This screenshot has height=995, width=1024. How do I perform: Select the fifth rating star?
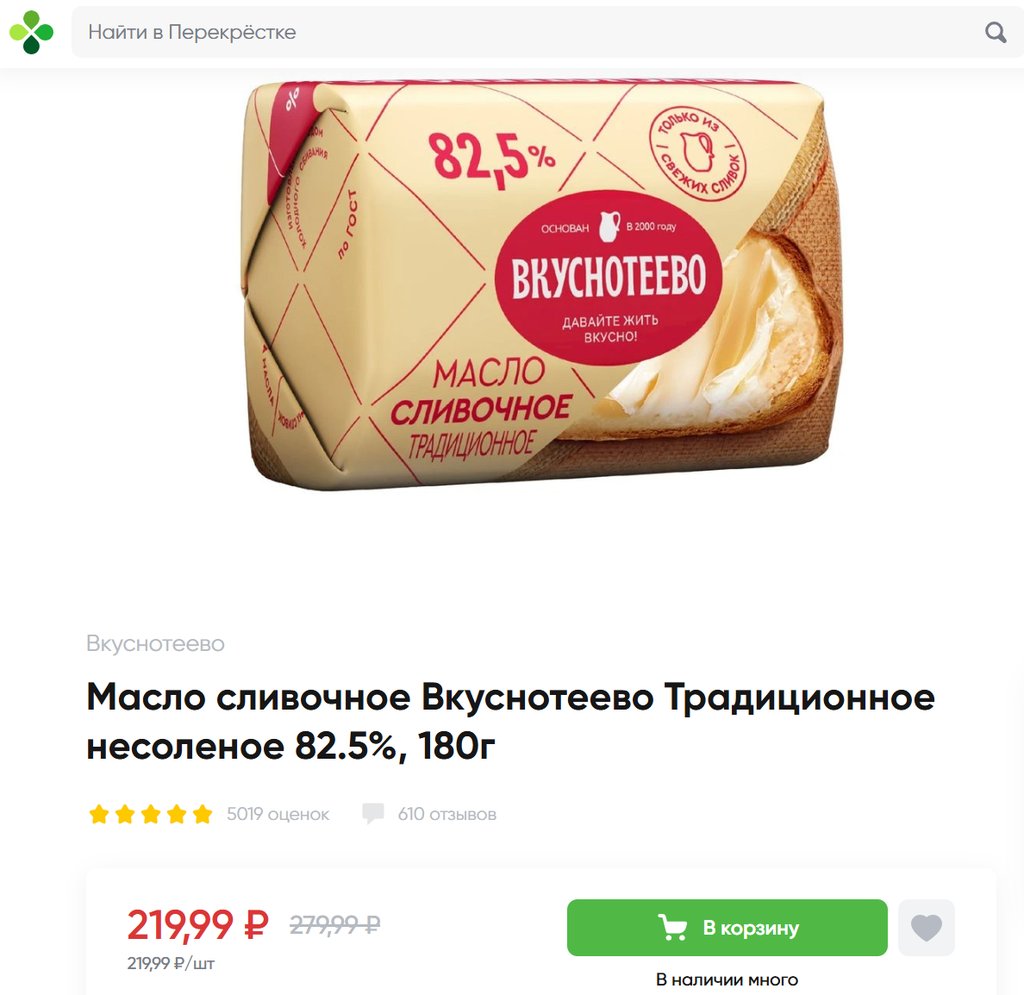click(x=203, y=814)
